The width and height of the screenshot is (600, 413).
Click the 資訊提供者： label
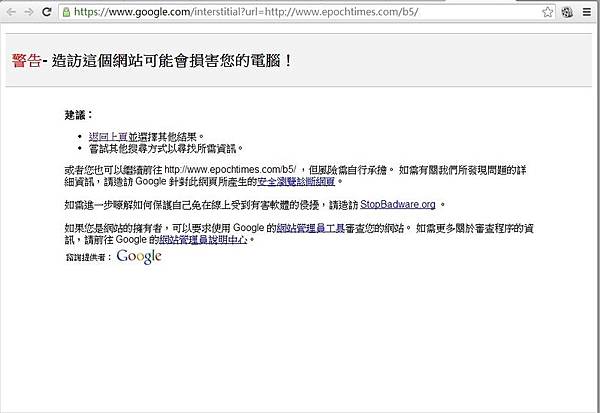[x=88, y=257]
